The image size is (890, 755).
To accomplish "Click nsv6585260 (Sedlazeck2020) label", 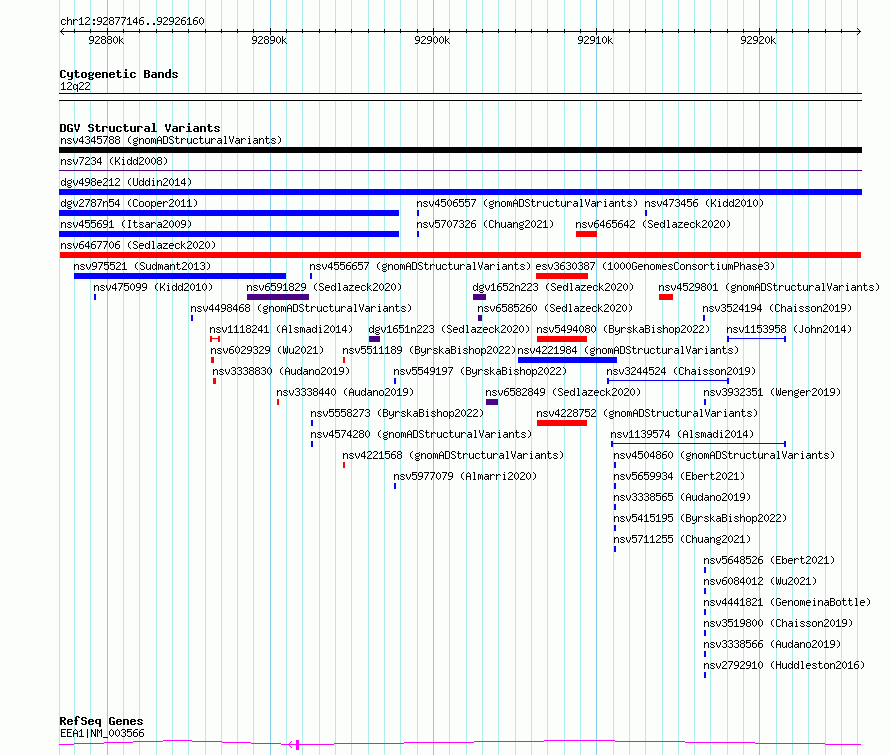I will [x=555, y=308].
